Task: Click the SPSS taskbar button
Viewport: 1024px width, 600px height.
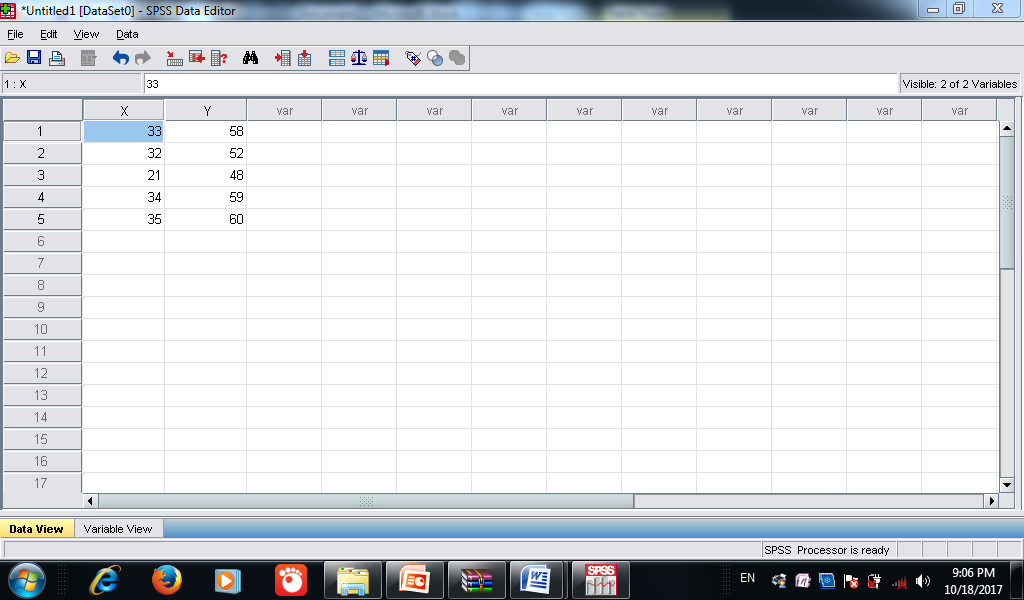Action: tap(600, 580)
